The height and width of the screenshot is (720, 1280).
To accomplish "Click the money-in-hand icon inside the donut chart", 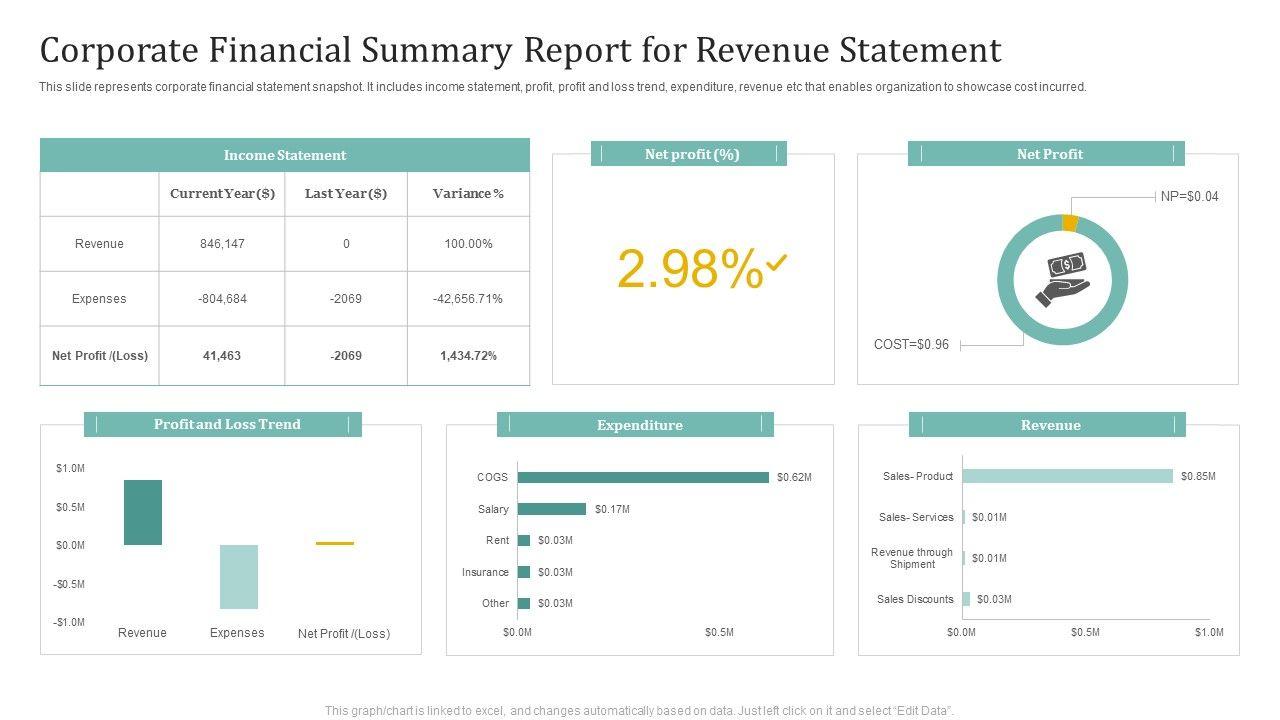I will tap(1063, 279).
